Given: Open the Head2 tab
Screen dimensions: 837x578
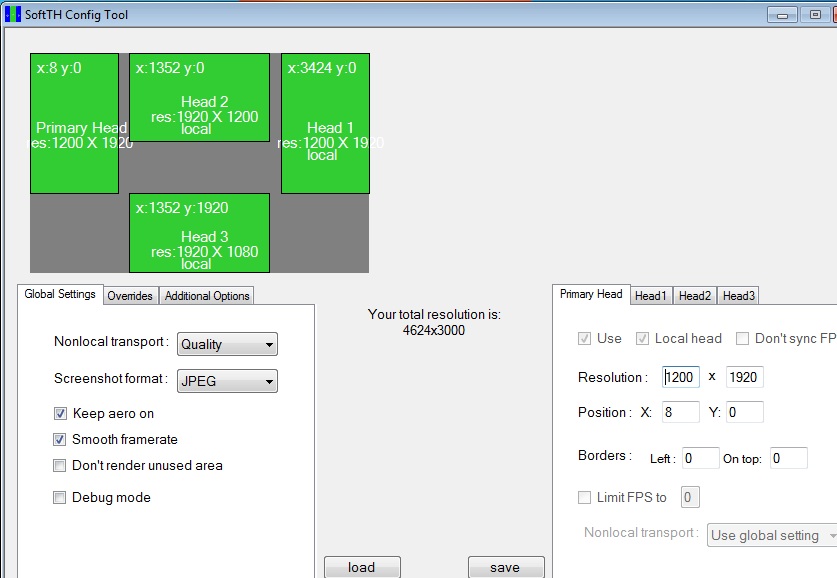Looking at the screenshot, I should (694, 296).
